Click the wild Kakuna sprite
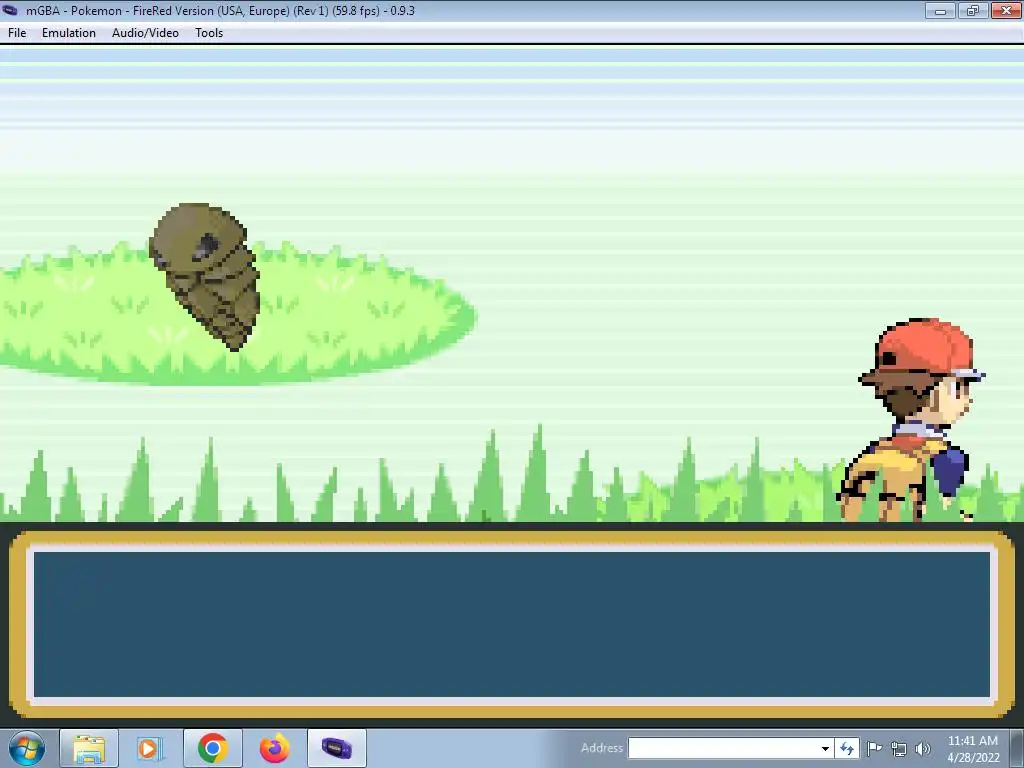Image resolution: width=1024 pixels, height=768 pixels. pyautogui.click(x=204, y=276)
